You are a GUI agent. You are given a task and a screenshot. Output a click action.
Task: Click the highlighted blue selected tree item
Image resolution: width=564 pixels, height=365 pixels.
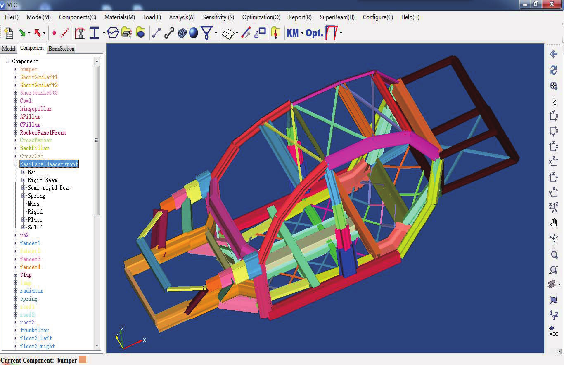click(x=49, y=164)
